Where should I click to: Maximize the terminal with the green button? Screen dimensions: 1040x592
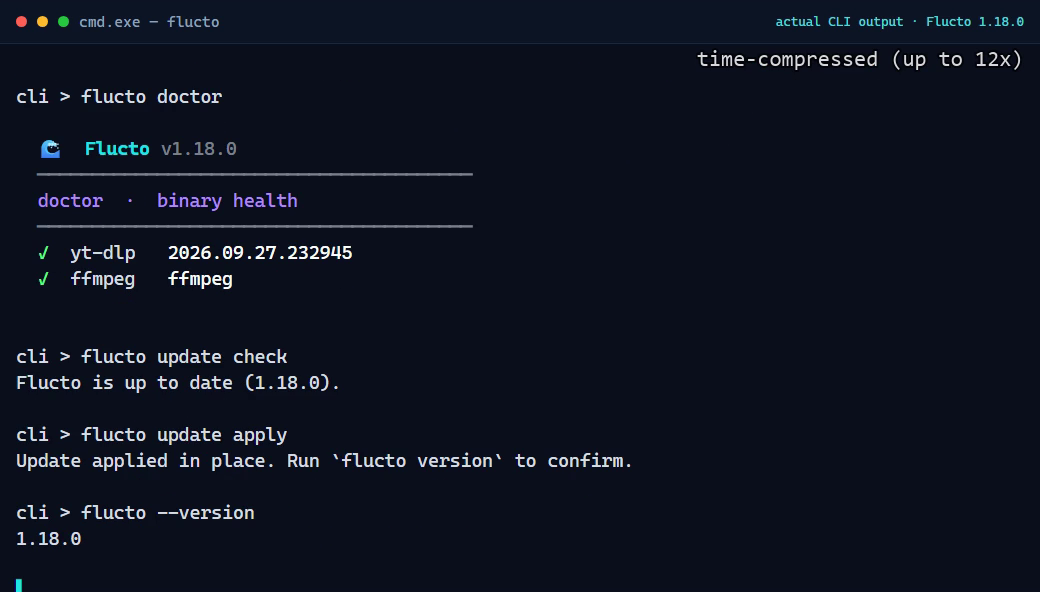(64, 22)
